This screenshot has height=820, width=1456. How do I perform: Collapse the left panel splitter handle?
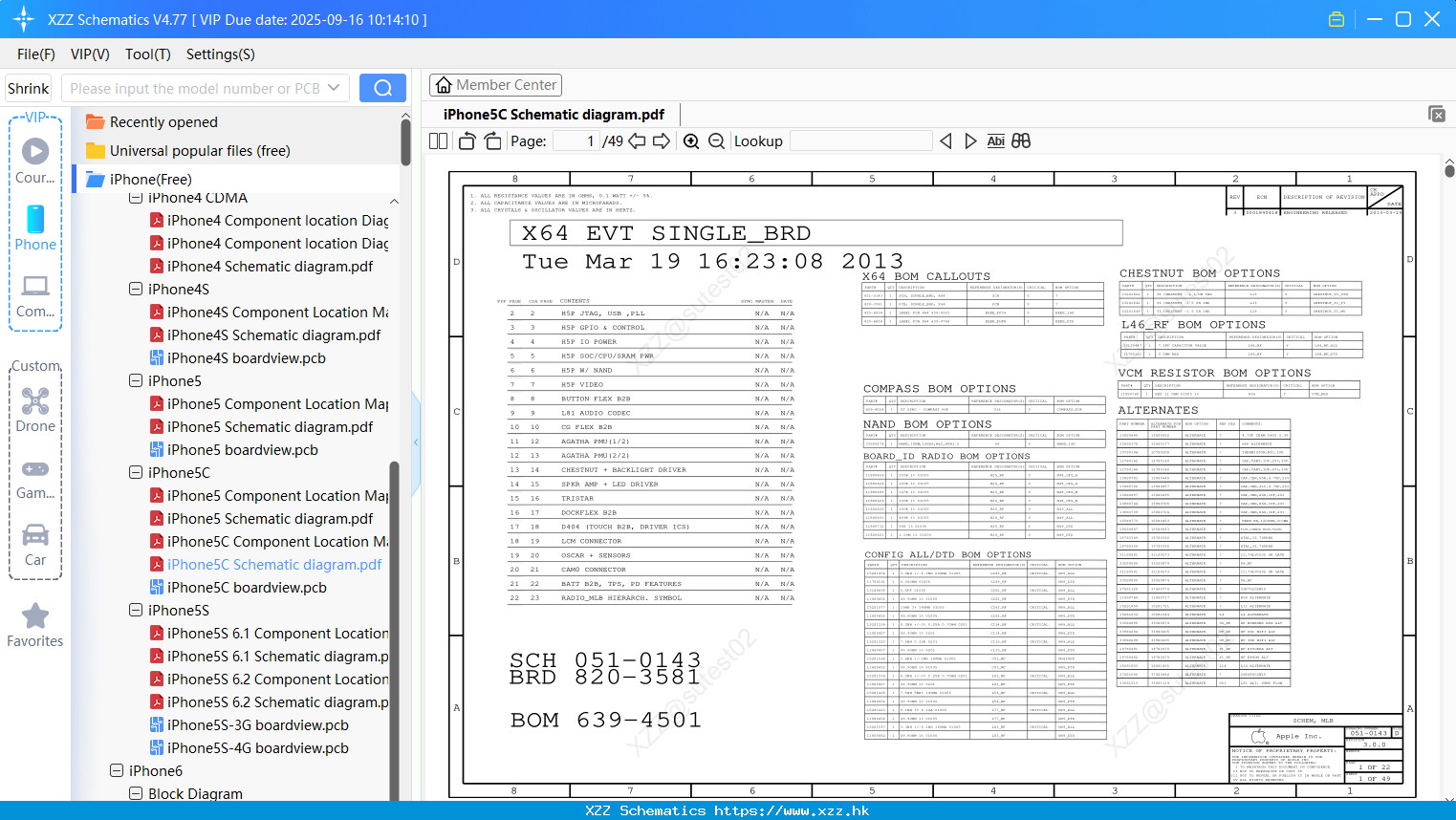[416, 442]
